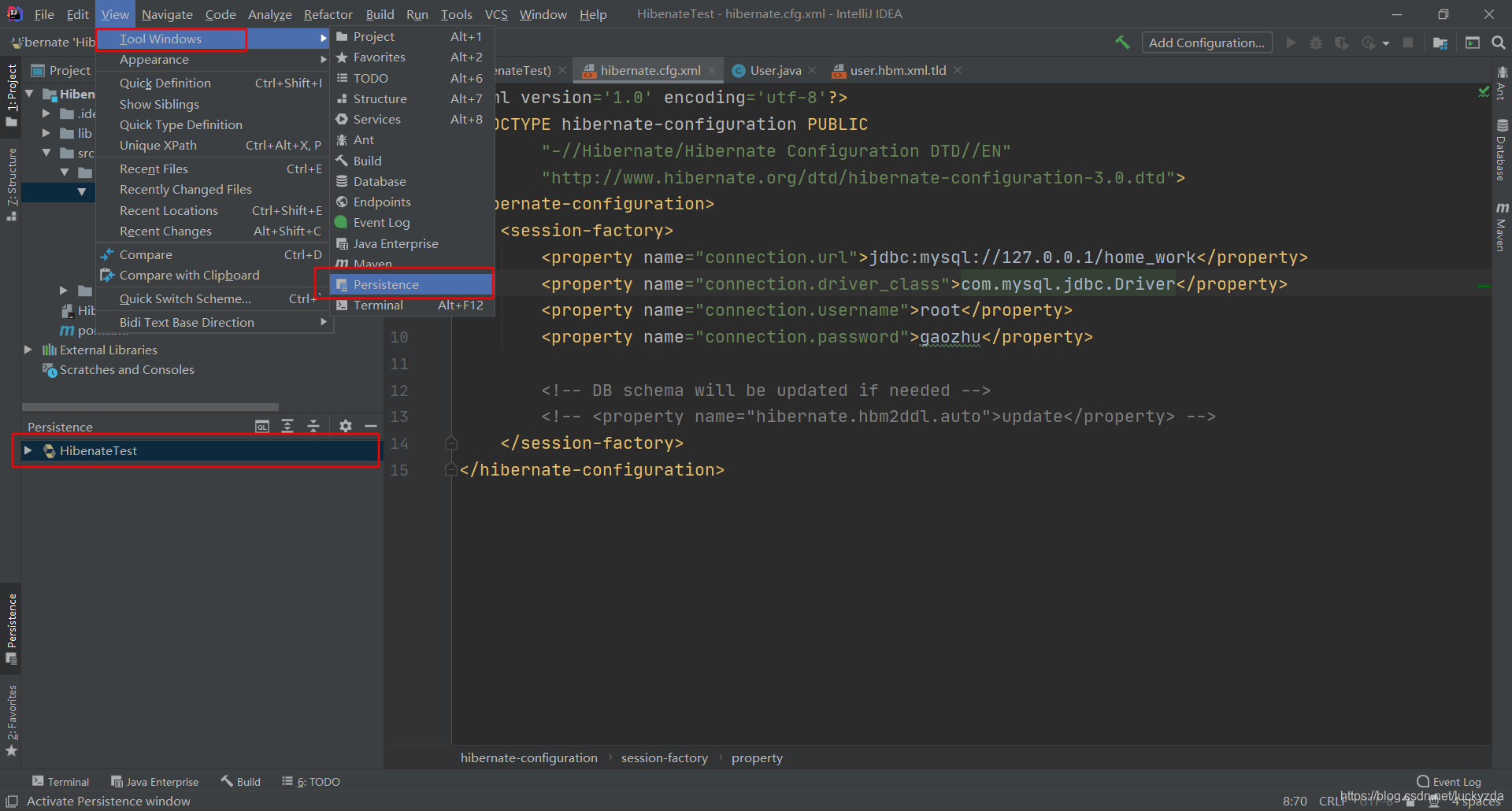This screenshot has height=811, width=1512.
Task: Click the Structure tool window stripe button
Action: pos(11,184)
